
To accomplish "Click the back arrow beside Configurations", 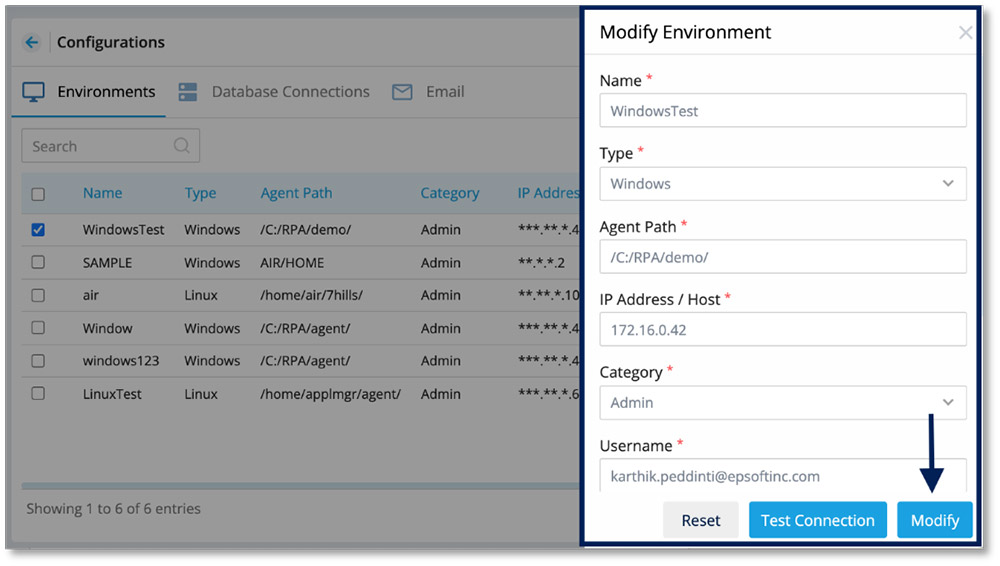I will (31, 42).
